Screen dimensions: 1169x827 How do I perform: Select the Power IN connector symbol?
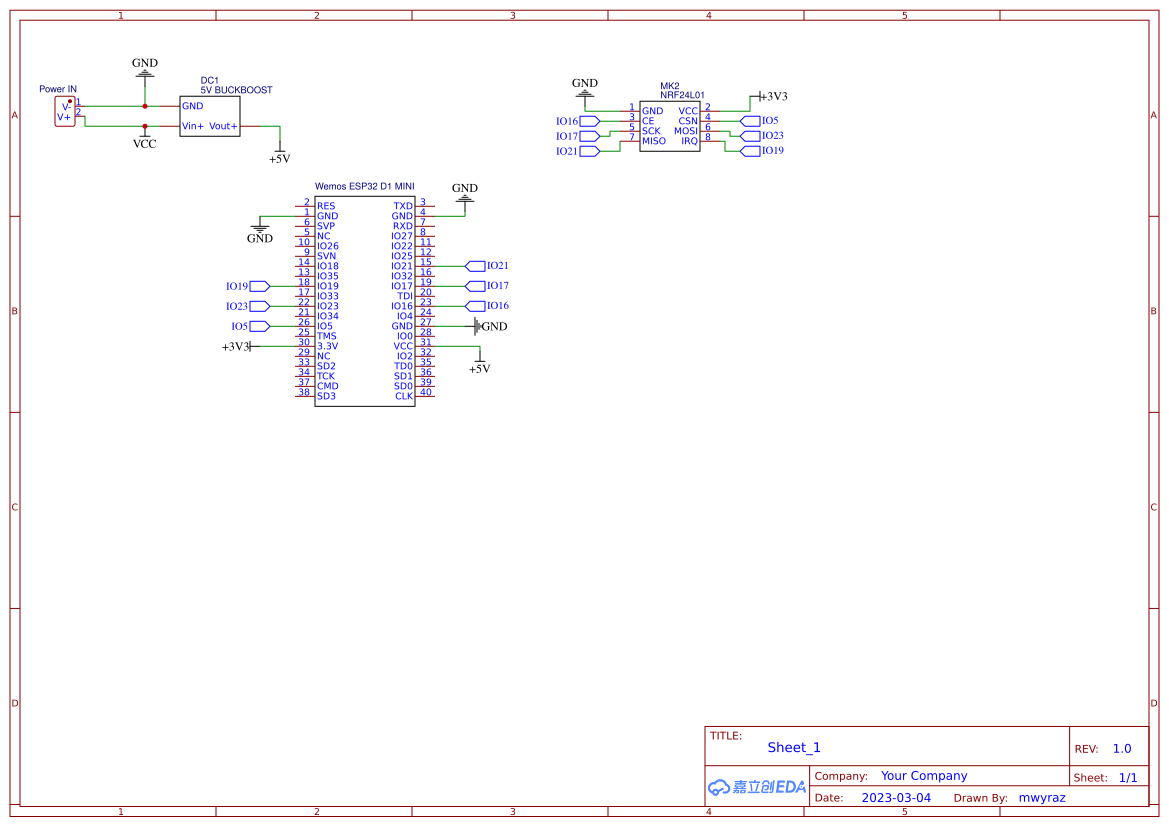(x=63, y=110)
